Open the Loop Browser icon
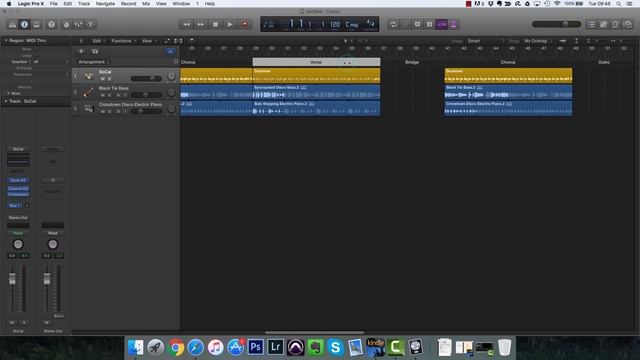The image size is (640, 360). point(616,24)
